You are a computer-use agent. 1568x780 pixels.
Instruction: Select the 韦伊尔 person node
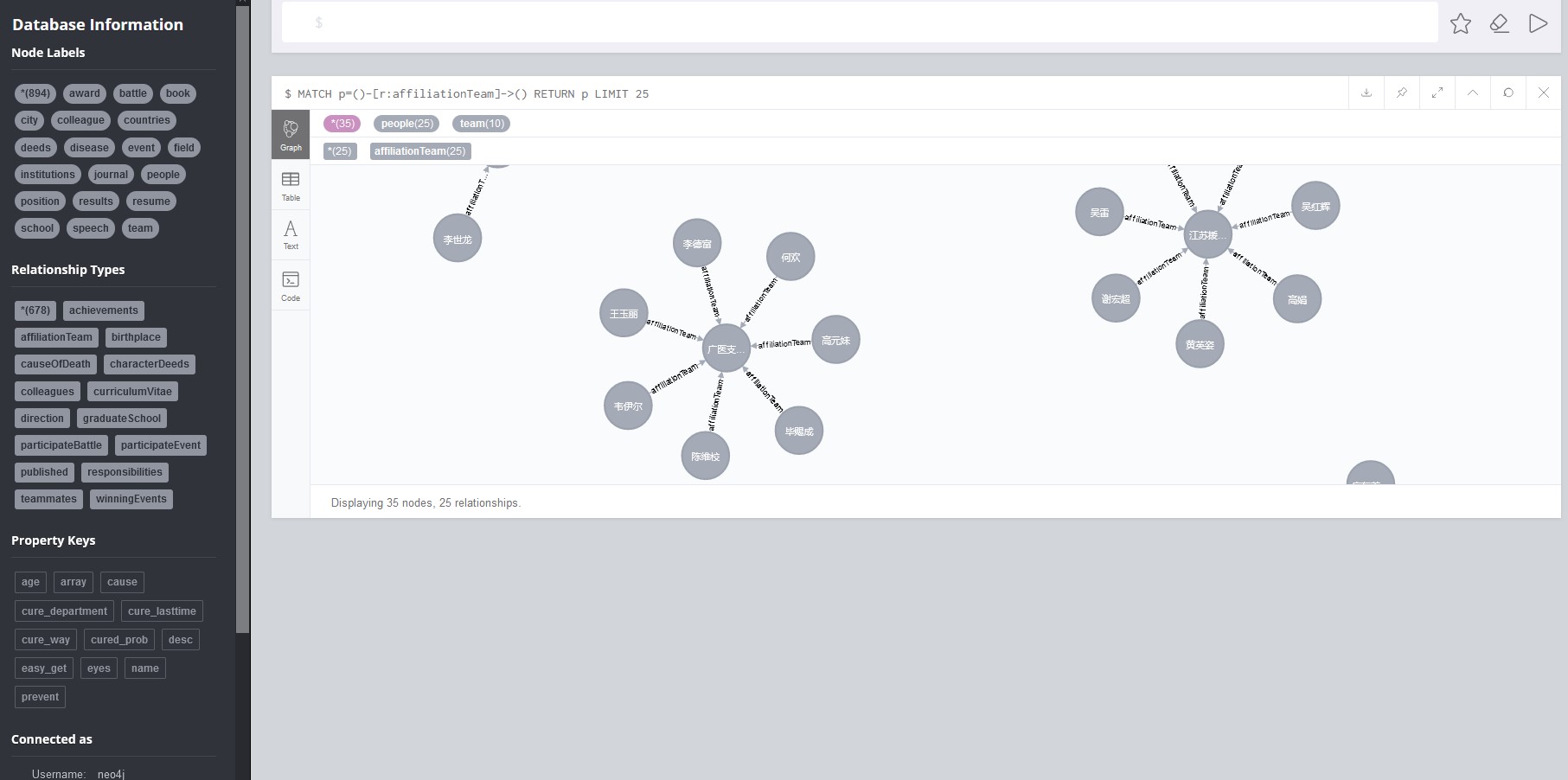[x=628, y=406]
